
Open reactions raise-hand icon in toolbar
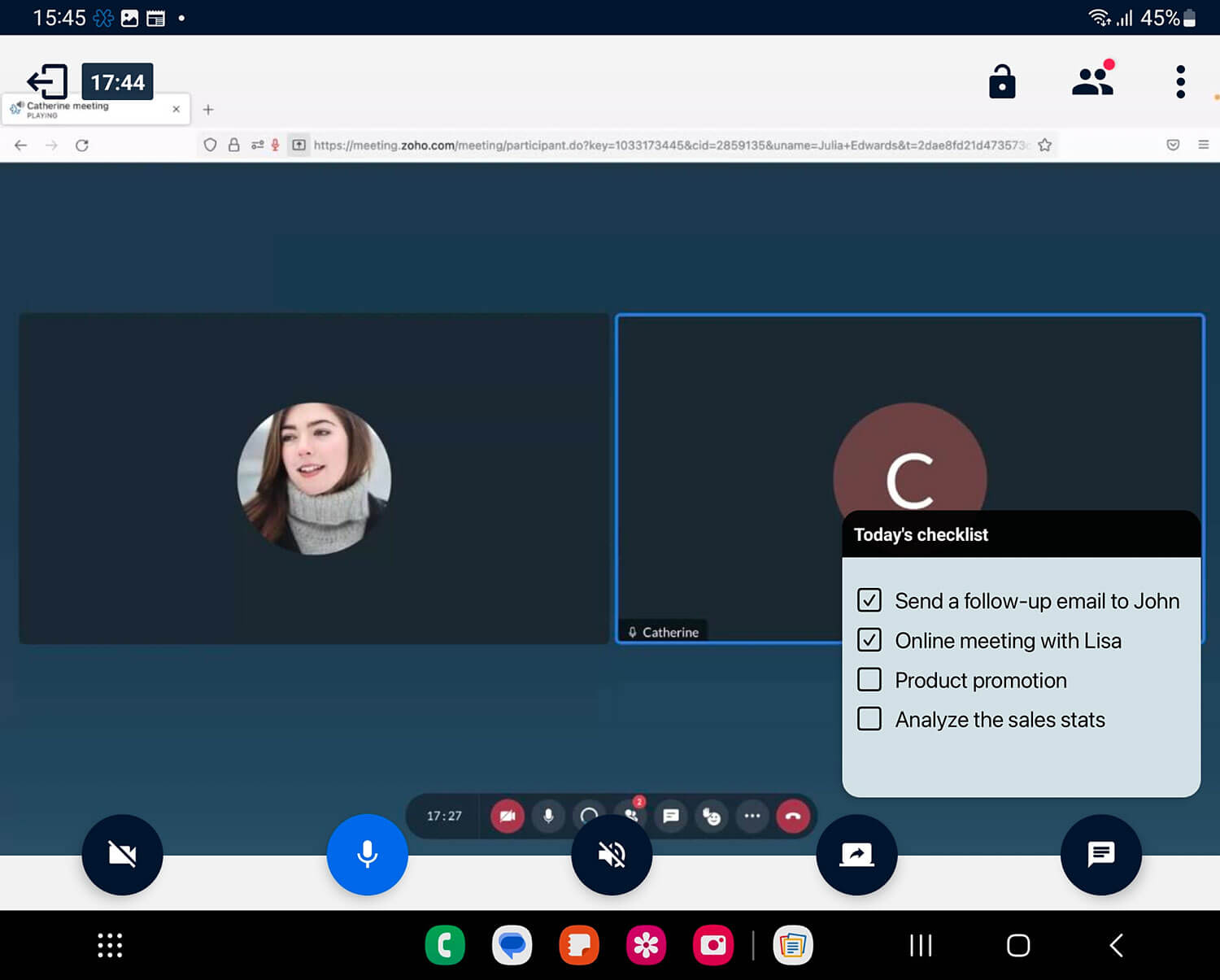[x=712, y=816]
